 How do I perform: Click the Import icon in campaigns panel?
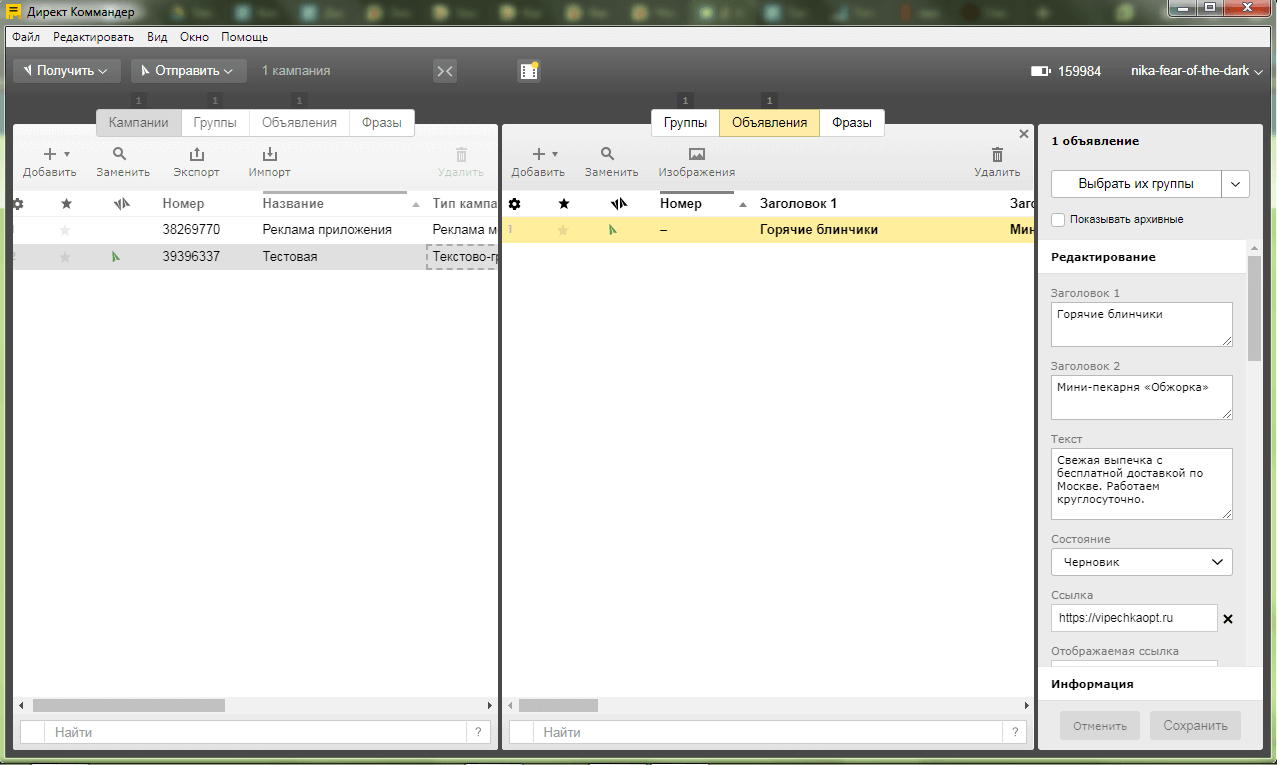click(269, 154)
